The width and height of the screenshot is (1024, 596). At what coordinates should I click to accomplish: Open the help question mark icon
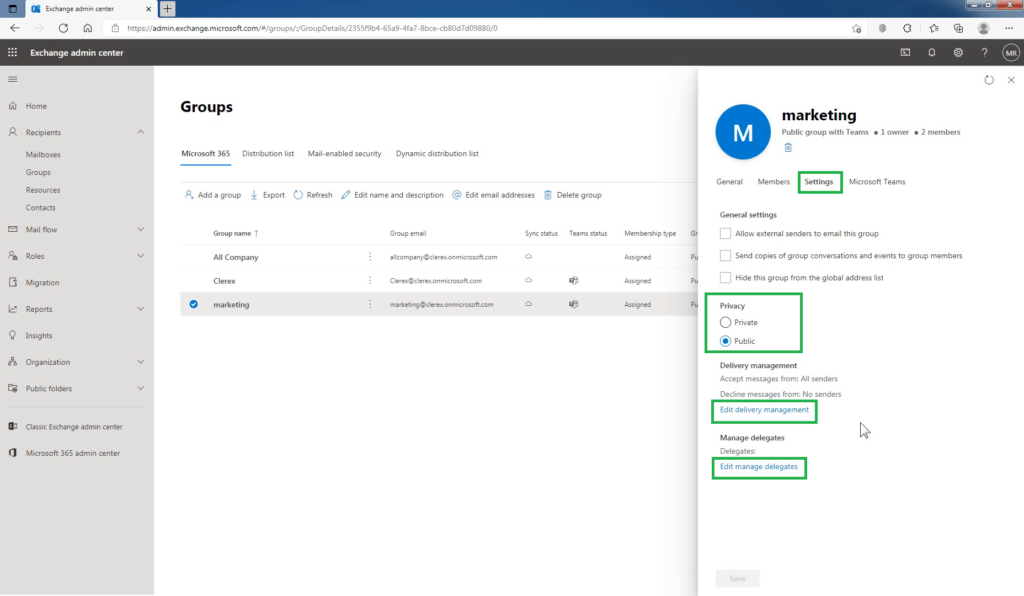click(x=984, y=52)
